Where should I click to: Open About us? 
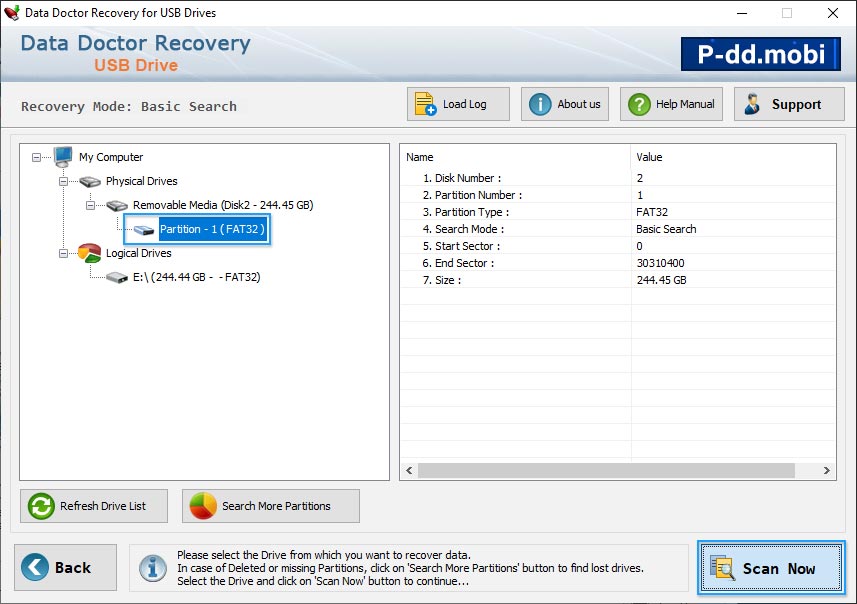coord(565,104)
